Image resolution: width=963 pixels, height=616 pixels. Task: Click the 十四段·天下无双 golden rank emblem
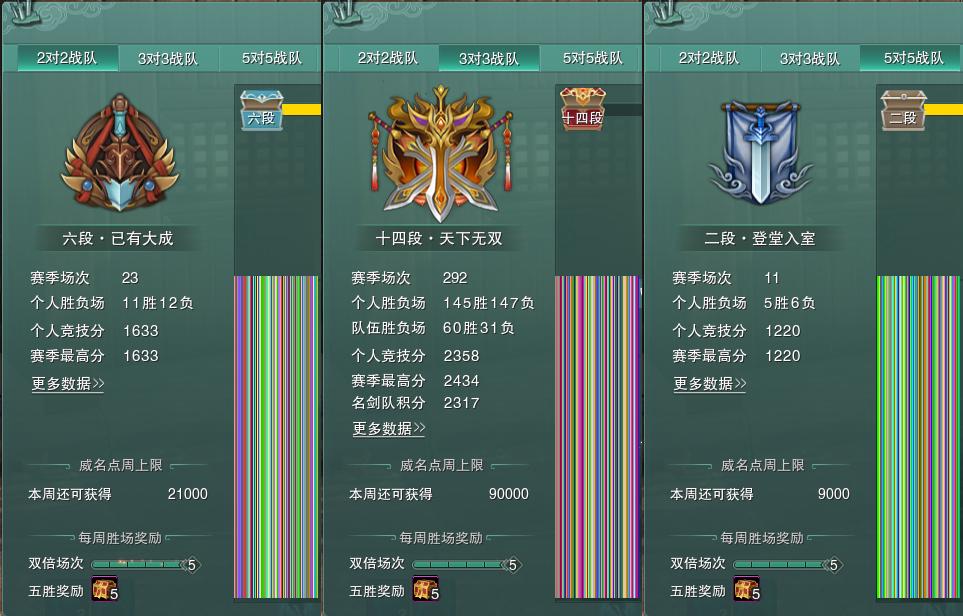tap(440, 154)
